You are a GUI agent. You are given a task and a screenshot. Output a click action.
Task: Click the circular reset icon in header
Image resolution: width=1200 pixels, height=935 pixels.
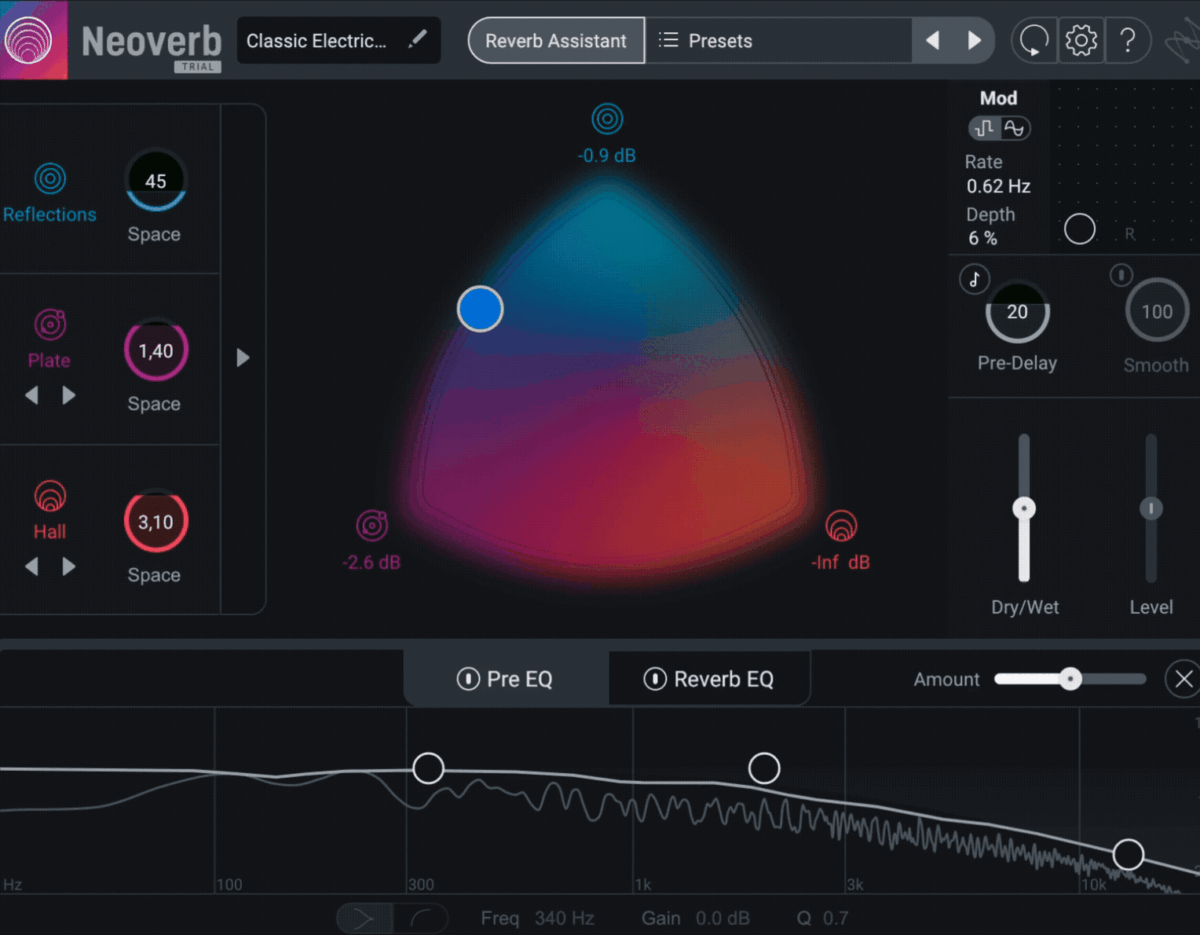coord(1034,41)
